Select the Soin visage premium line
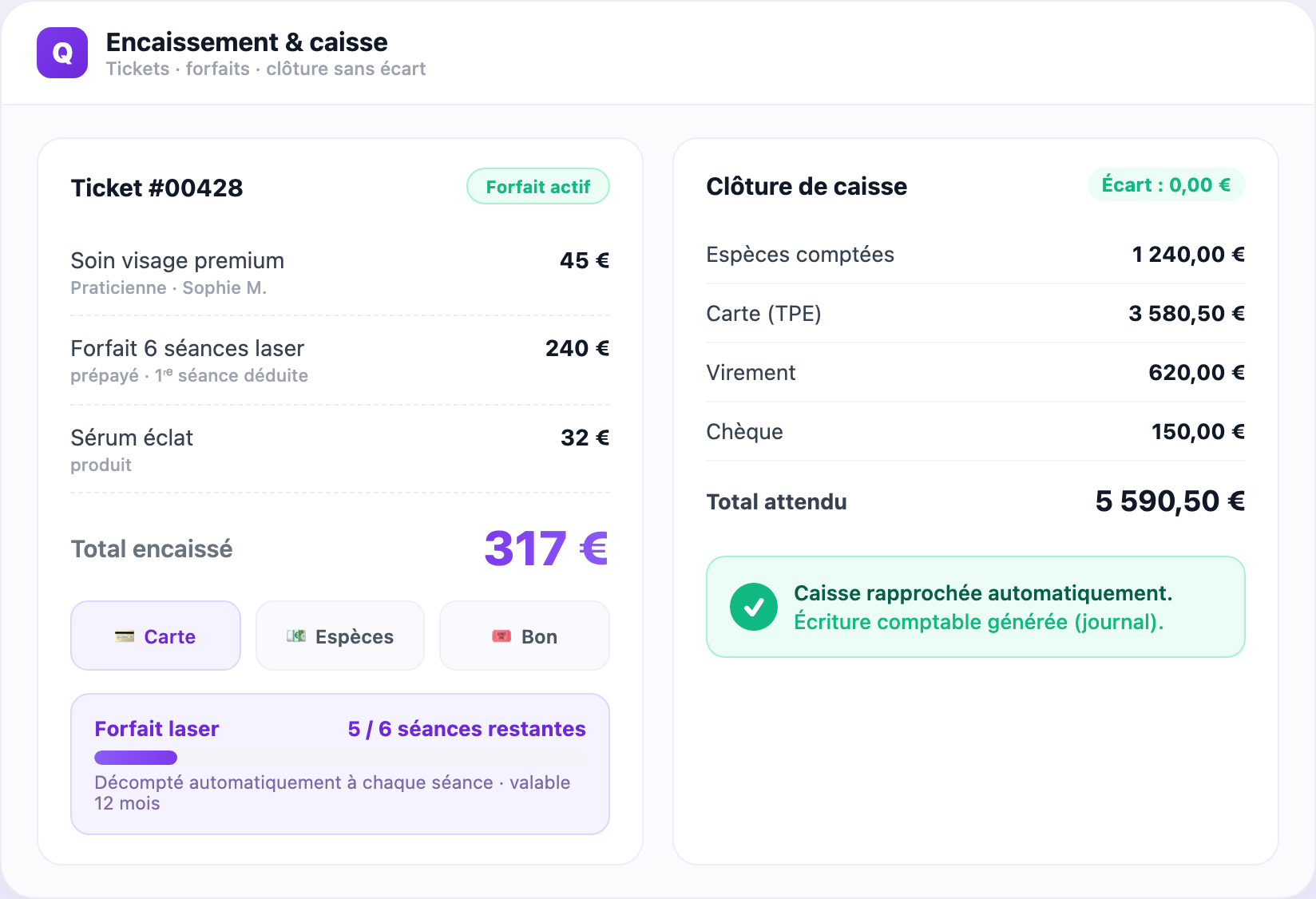Viewport: 1316px width, 899px height. (340, 272)
